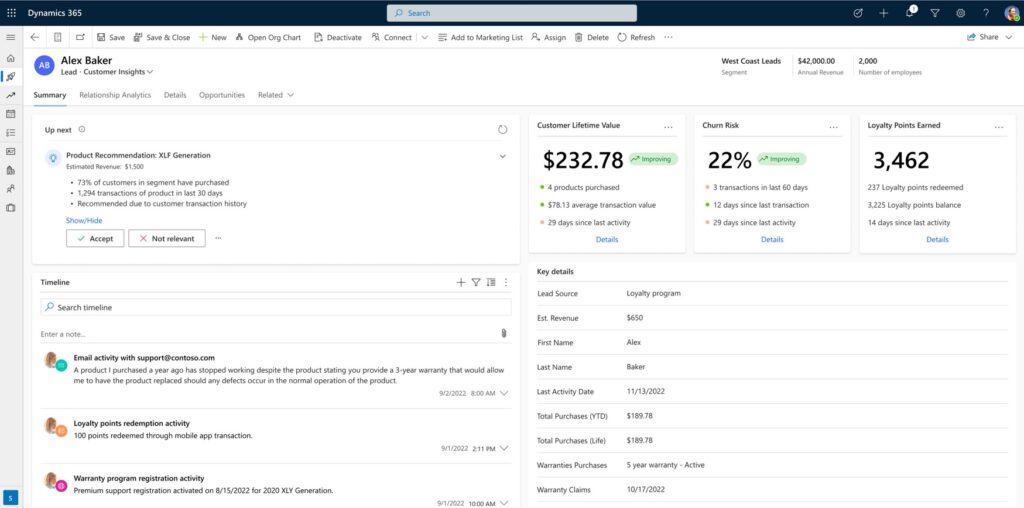The width and height of the screenshot is (1024, 508).
Task: Click the Search timeline field
Action: point(276,308)
